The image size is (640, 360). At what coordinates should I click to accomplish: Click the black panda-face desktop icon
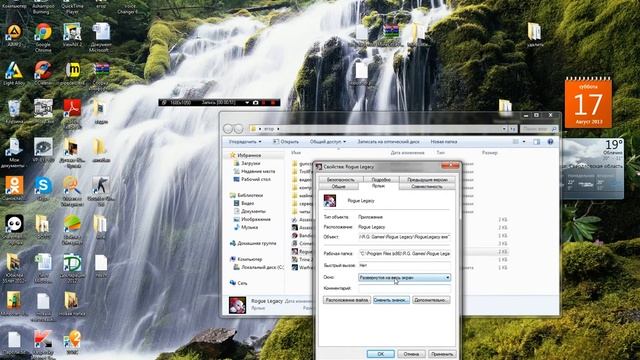[14, 228]
